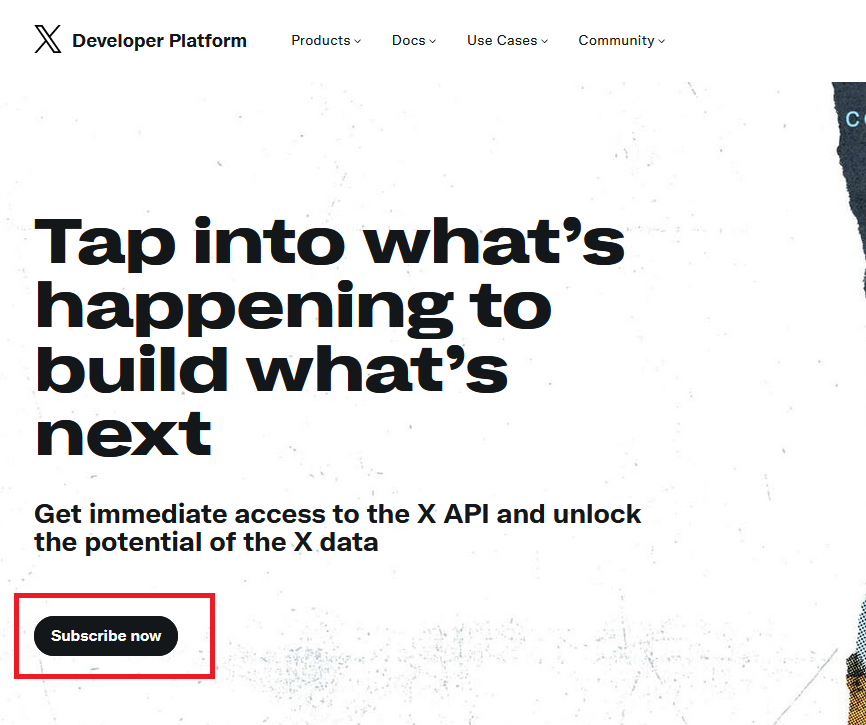Open the Community dropdown menu
The width and height of the screenshot is (866, 725).
pos(621,40)
